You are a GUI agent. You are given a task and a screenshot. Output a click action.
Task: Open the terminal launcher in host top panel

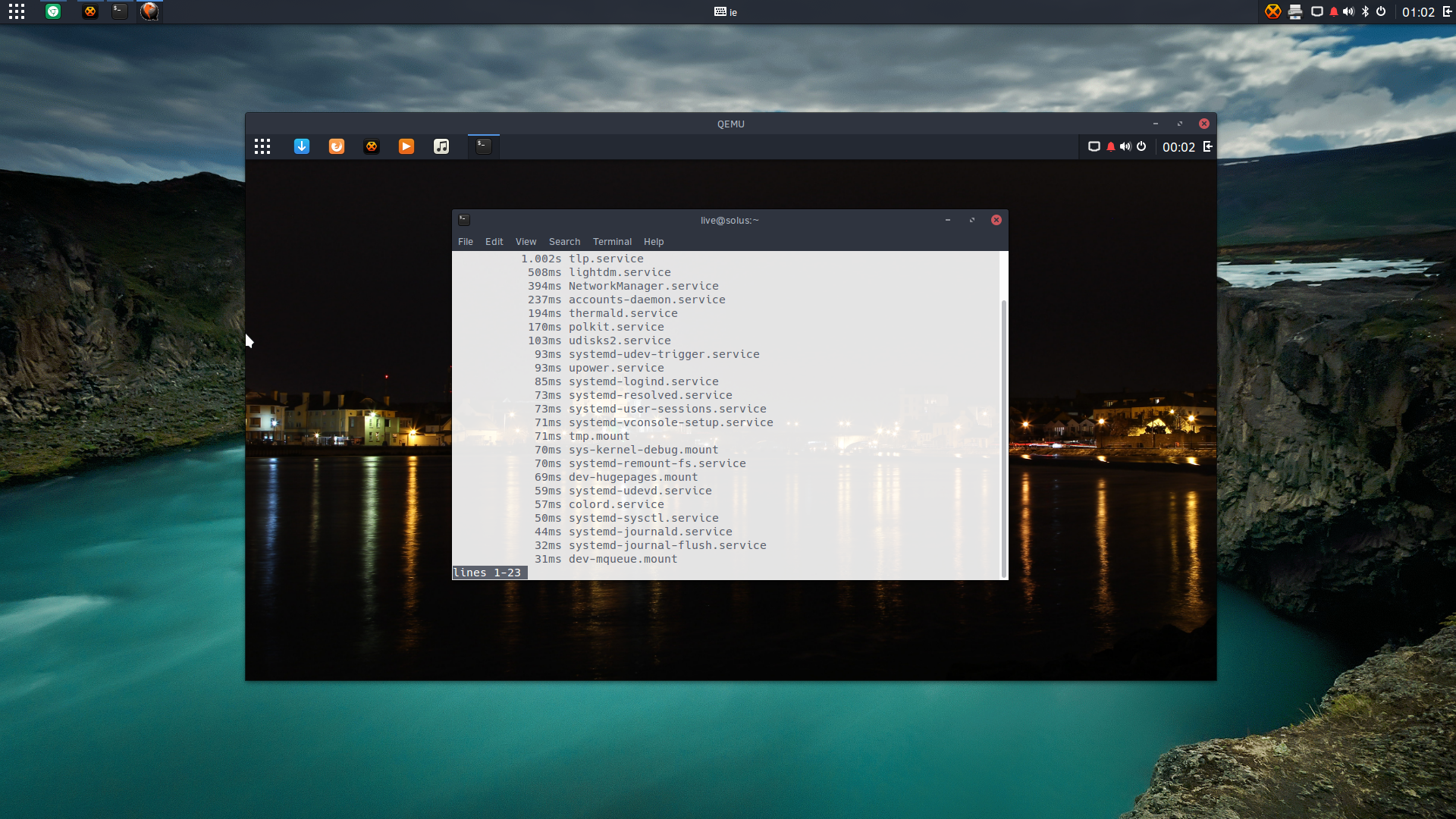(120, 11)
